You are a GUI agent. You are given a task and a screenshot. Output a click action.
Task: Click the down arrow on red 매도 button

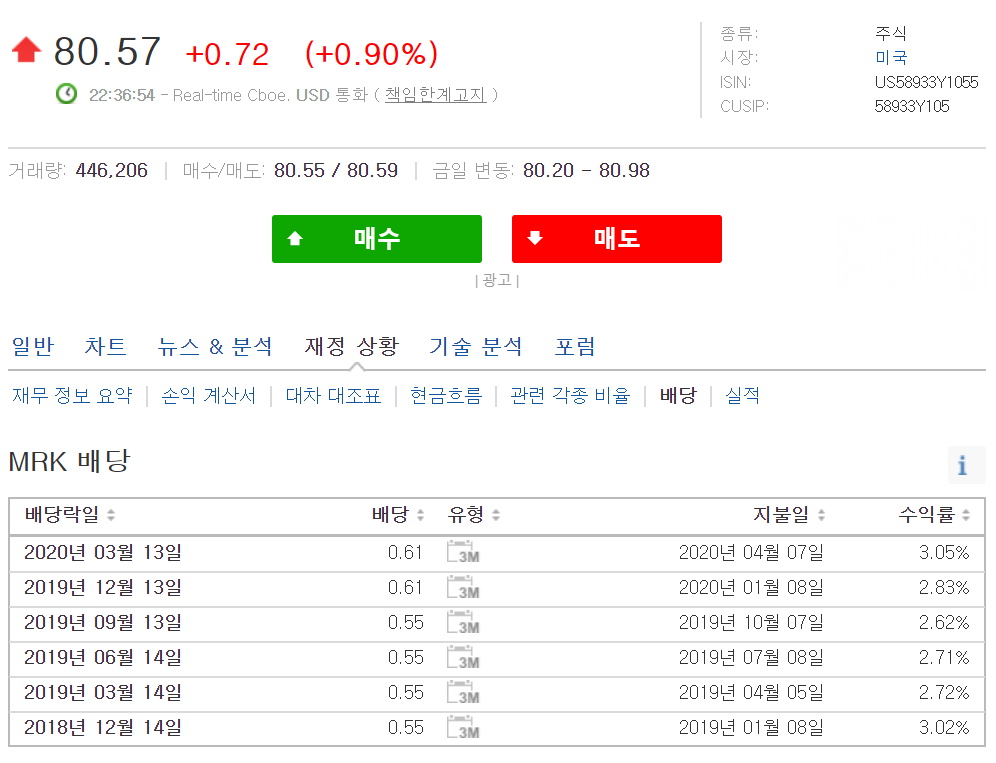pyautogui.click(x=535, y=238)
